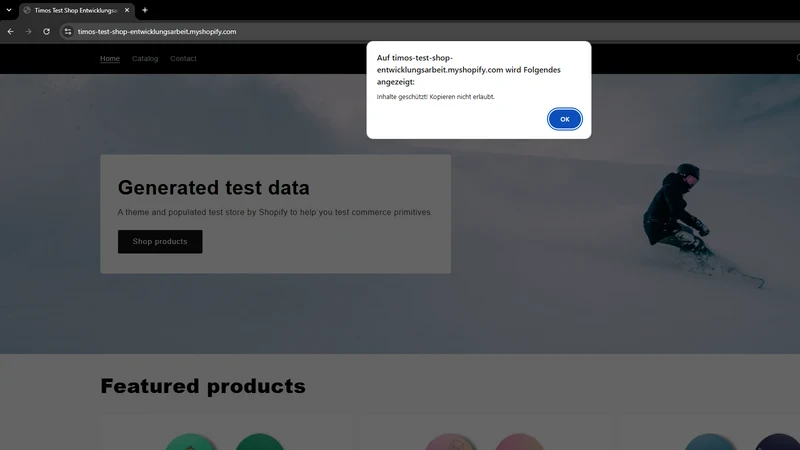
Task: Open site information icon in address bar
Action: [x=68, y=32]
